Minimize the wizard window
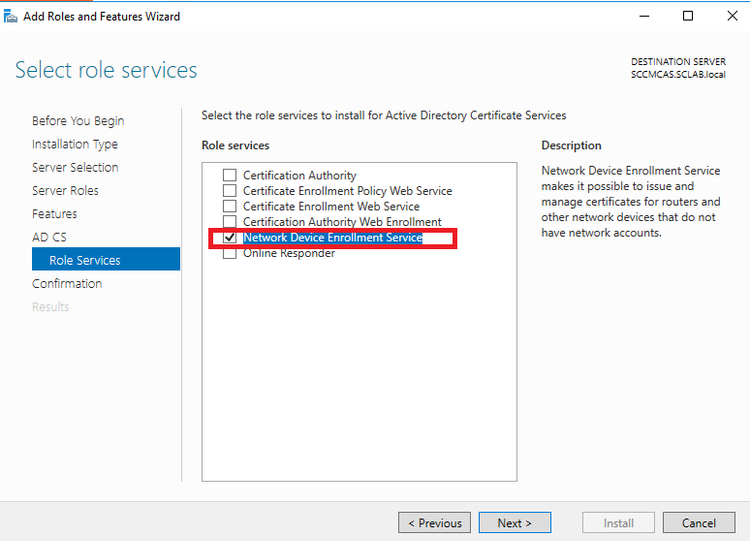The width and height of the screenshot is (750, 541). click(644, 16)
